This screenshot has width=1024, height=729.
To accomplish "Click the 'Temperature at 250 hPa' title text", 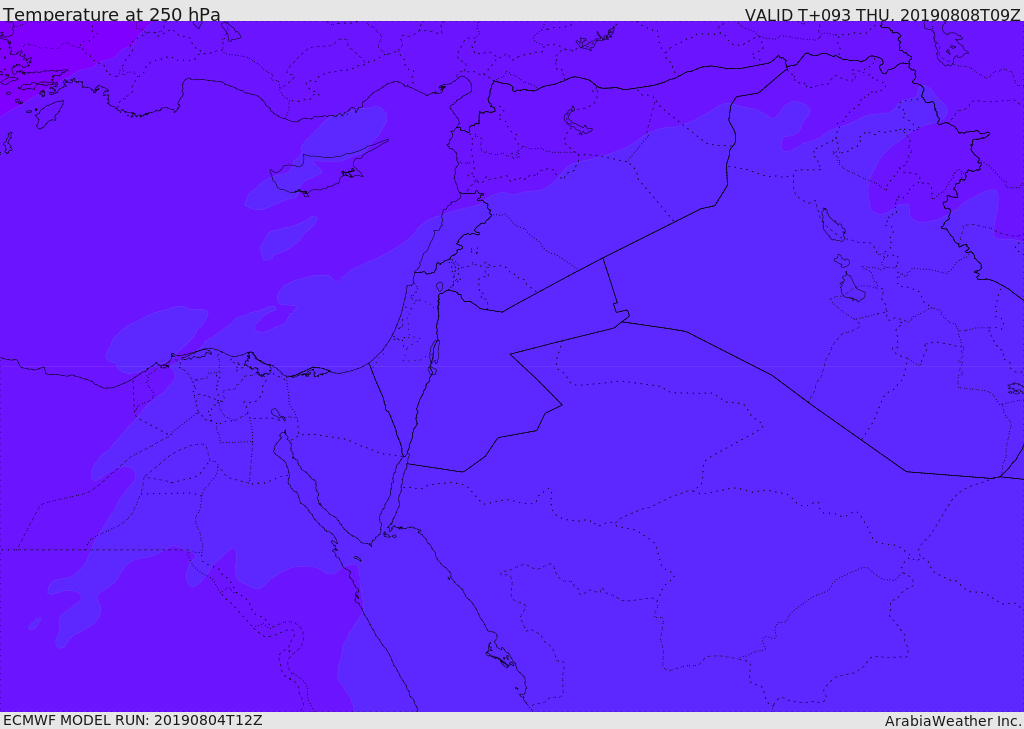I will tap(112, 14).
